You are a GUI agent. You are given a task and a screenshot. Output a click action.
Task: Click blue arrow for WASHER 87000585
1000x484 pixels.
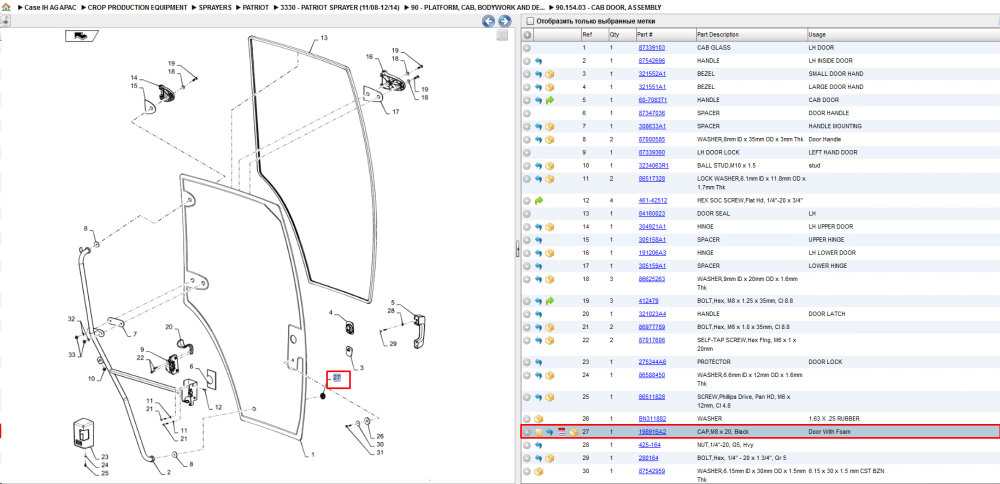538,140
